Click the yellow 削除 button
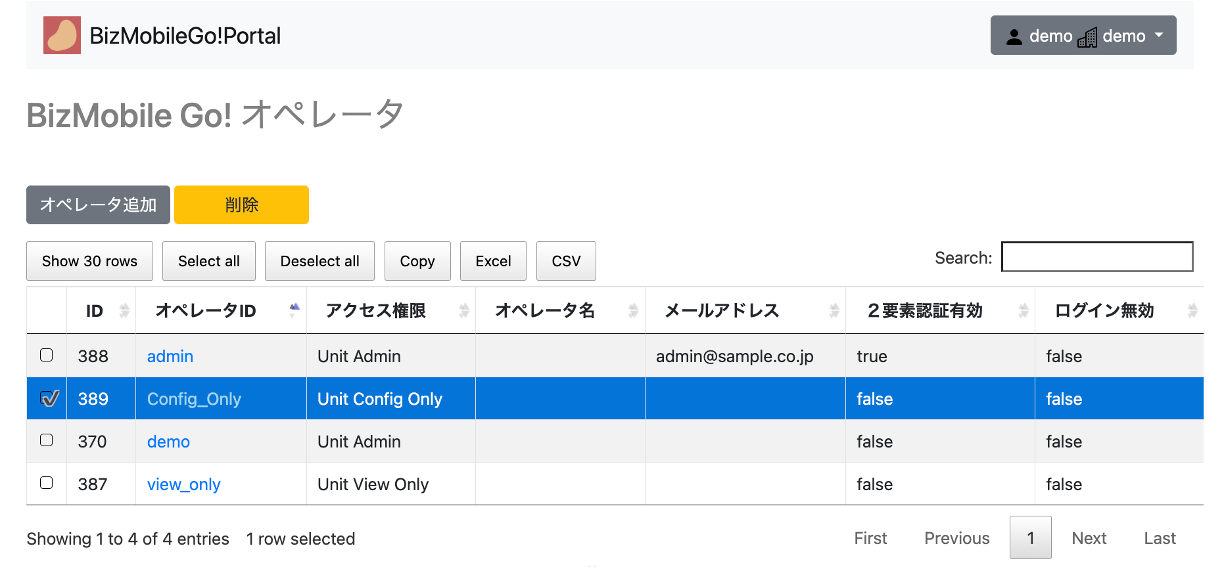Screen dimensions: 1224x568 (241, 205)
